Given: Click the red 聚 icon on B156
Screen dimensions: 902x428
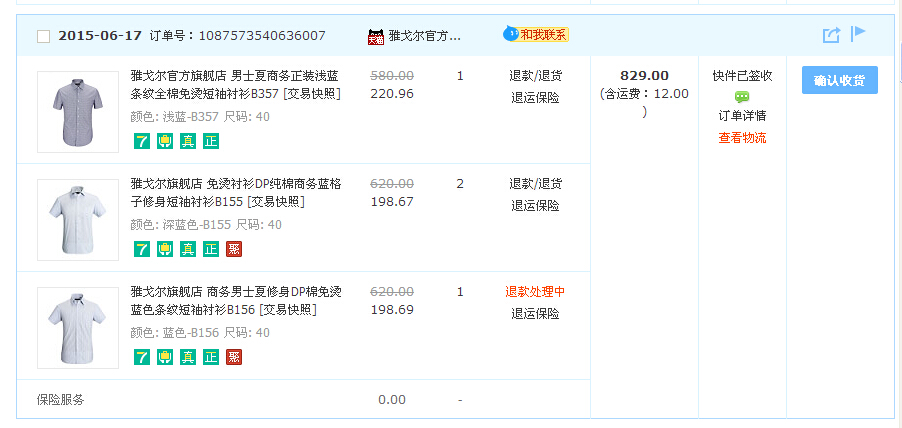Looking at the screenshot, I should (234, 357).
